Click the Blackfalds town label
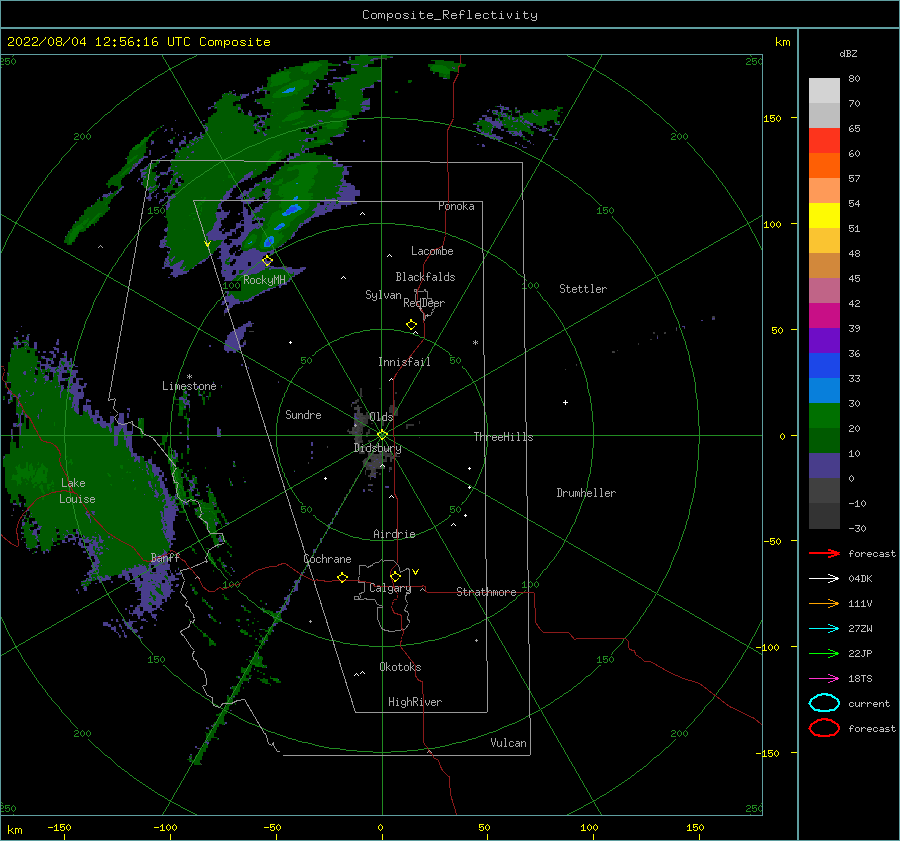 [x=425, y=277]
